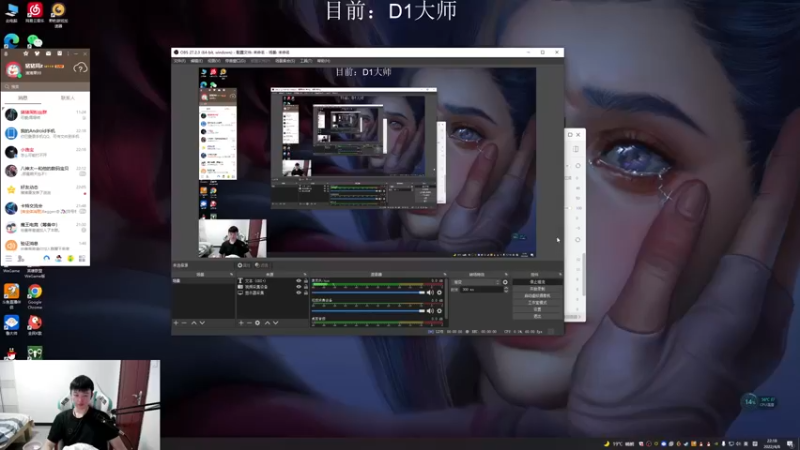This screenshot has width=800, height=450.
Task: Click the QQ search box
Action: 45,87
